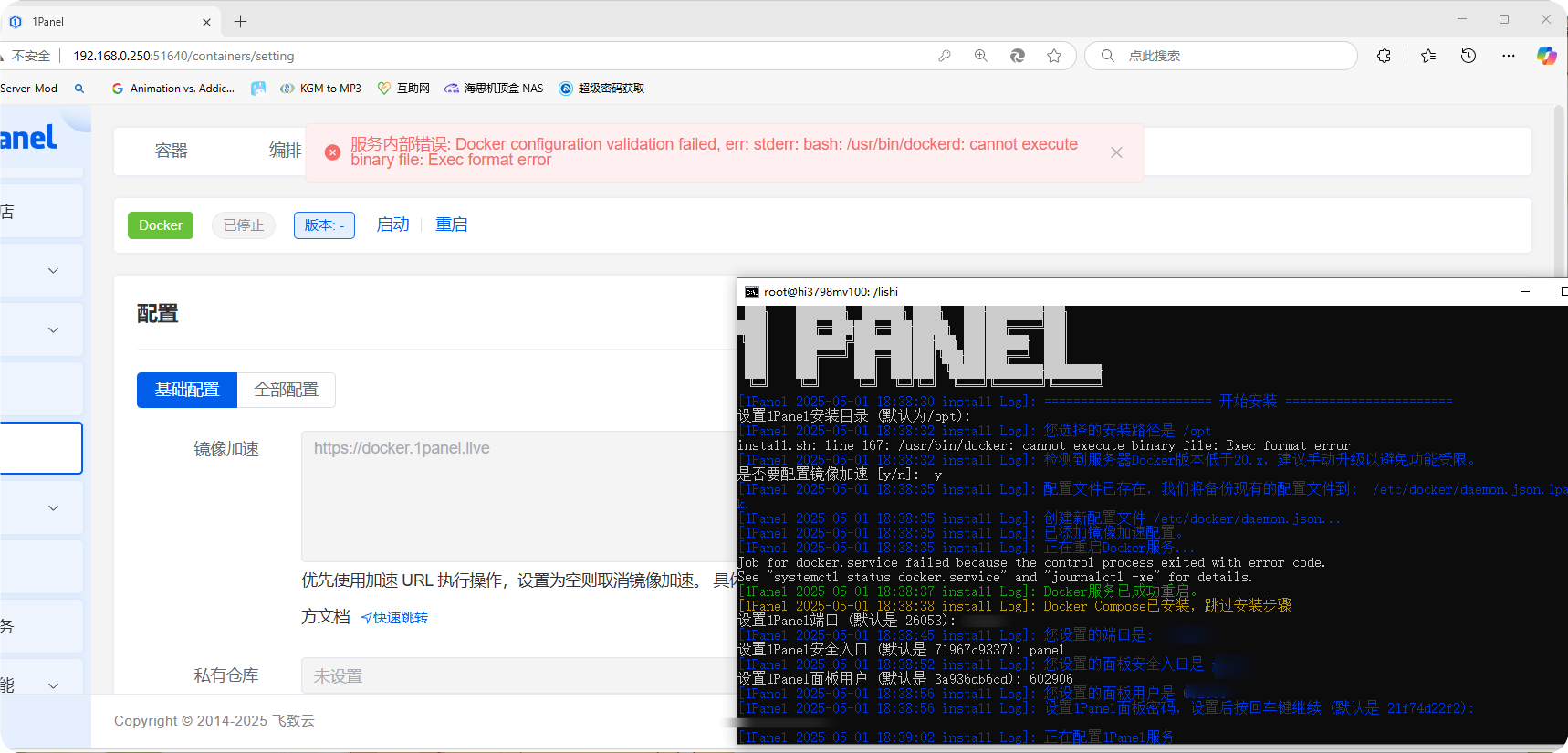Click the search bookmark magnifier icon
This screenshot has width=1568, height=753.
[x=79, y=89]
